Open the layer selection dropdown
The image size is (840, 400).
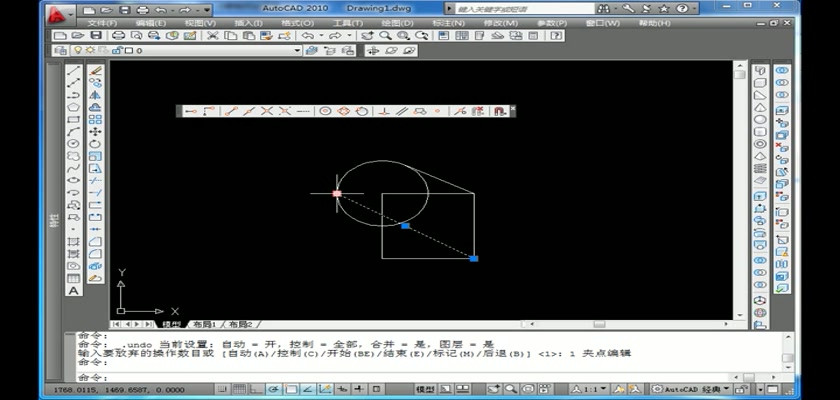point(298,50)
